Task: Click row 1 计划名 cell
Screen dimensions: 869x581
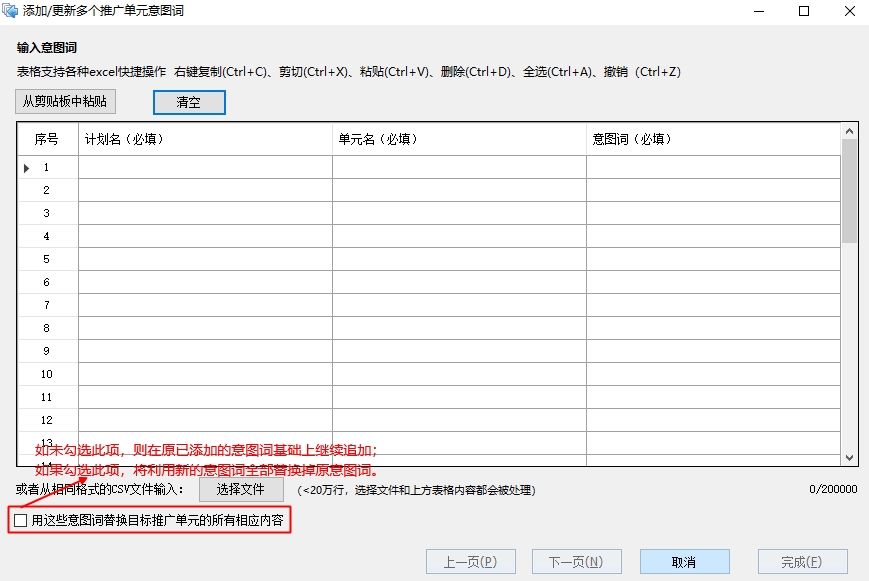Action: [x=205, y=167]
